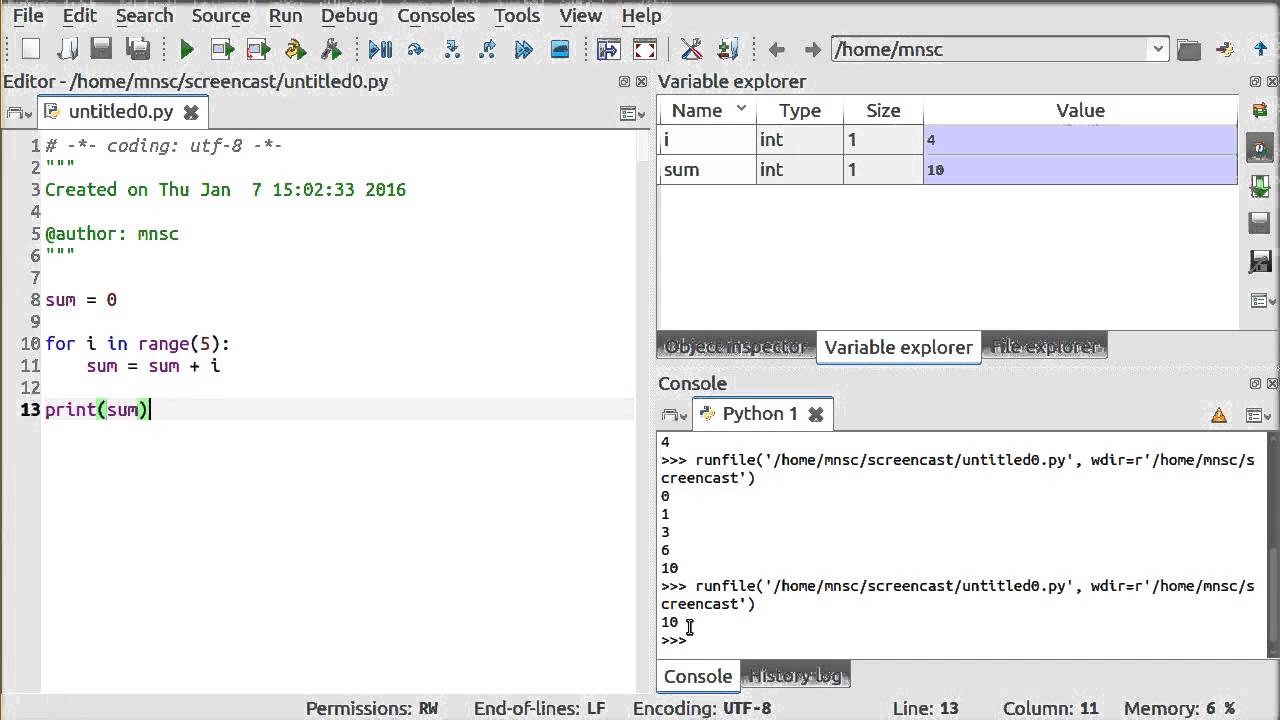Save the current file via toolbar

tap(101, 49)
